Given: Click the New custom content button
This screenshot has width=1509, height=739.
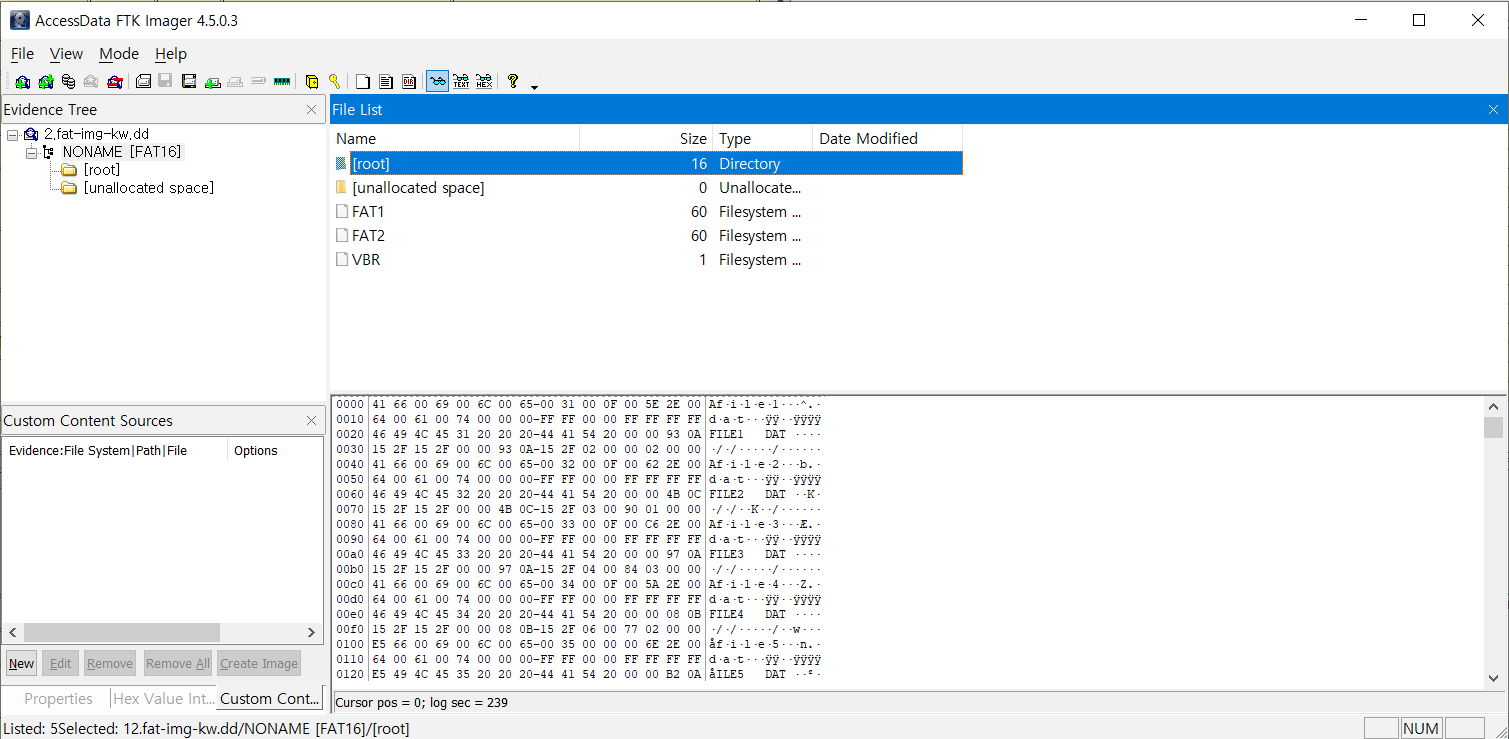Looking at the screenshot, I should 21,663.
